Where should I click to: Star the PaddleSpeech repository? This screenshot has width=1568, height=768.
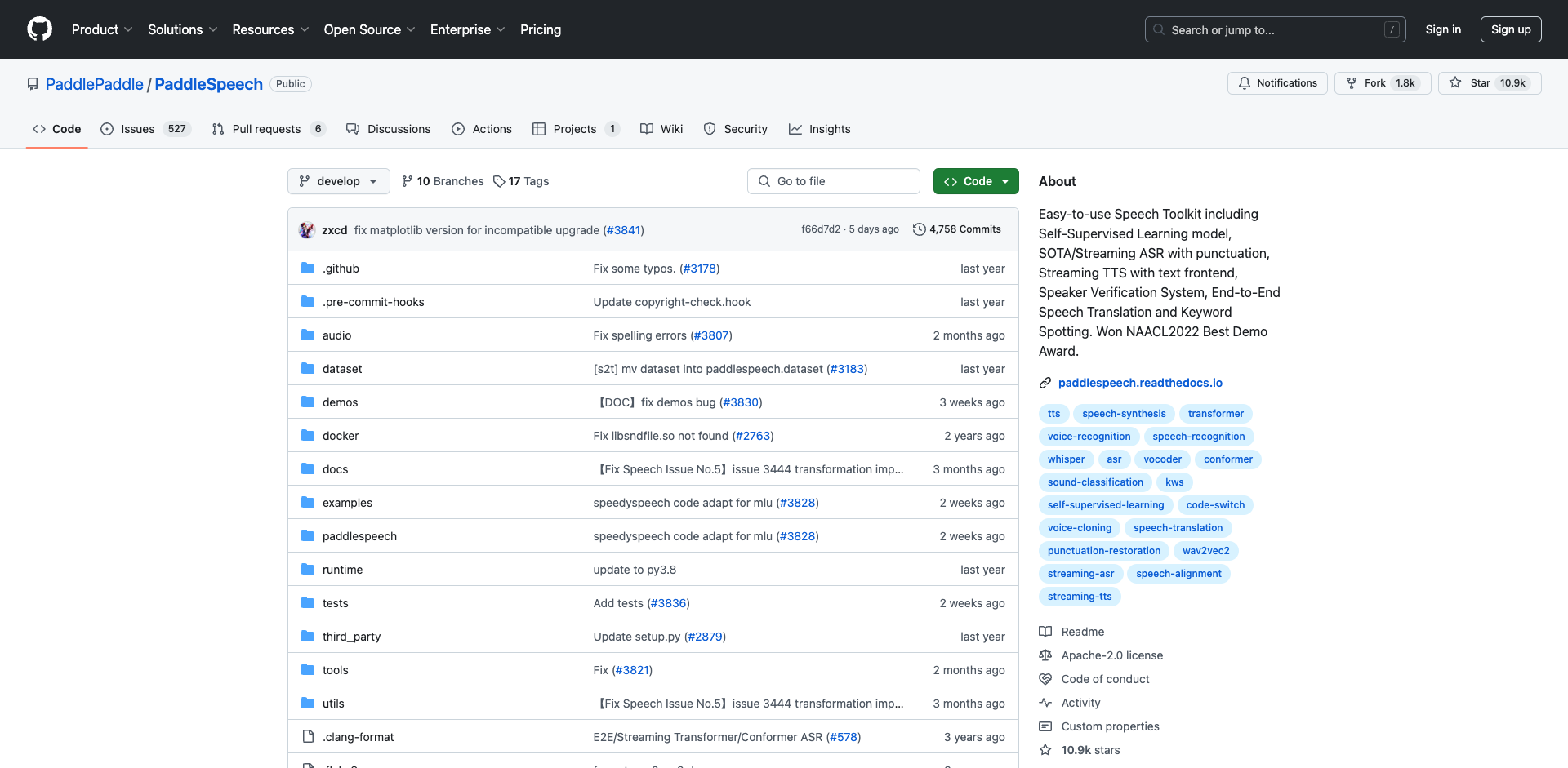pyautogui.click(x=1490, y=83)
